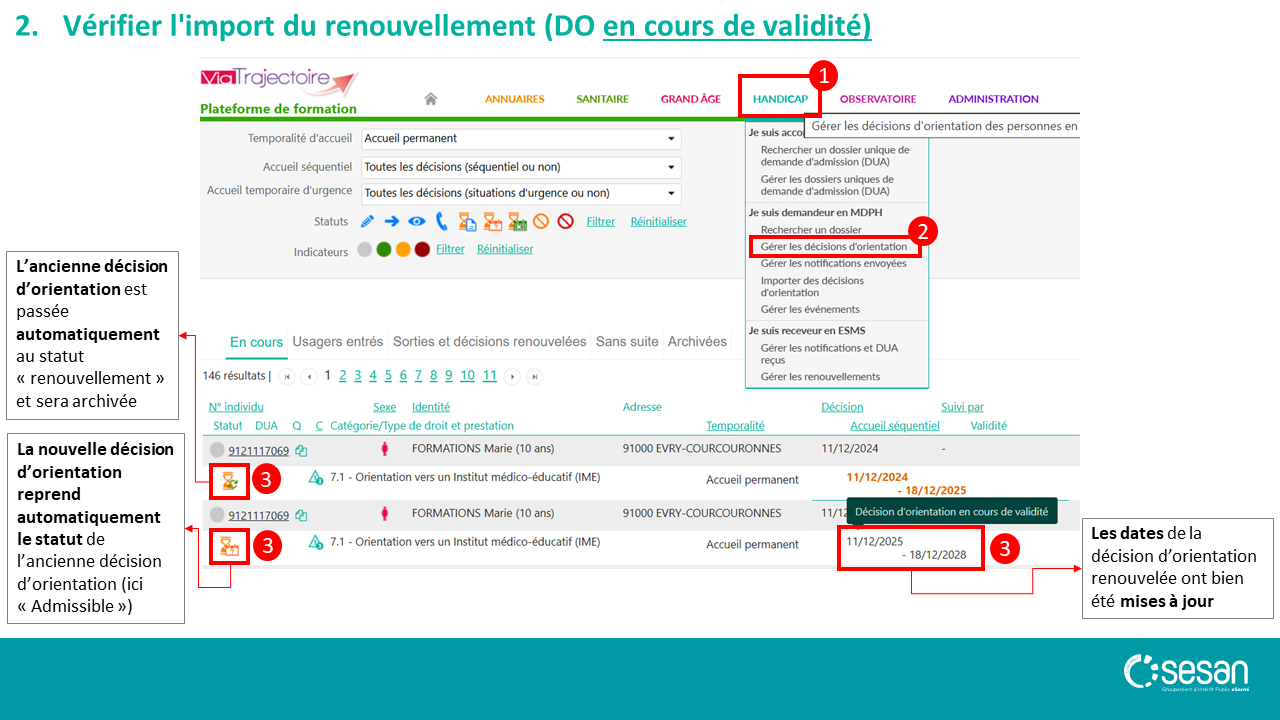The image size is (1280, 720).
Task: Toggle the dark red indicator circle filter
Action: (422, 250)
